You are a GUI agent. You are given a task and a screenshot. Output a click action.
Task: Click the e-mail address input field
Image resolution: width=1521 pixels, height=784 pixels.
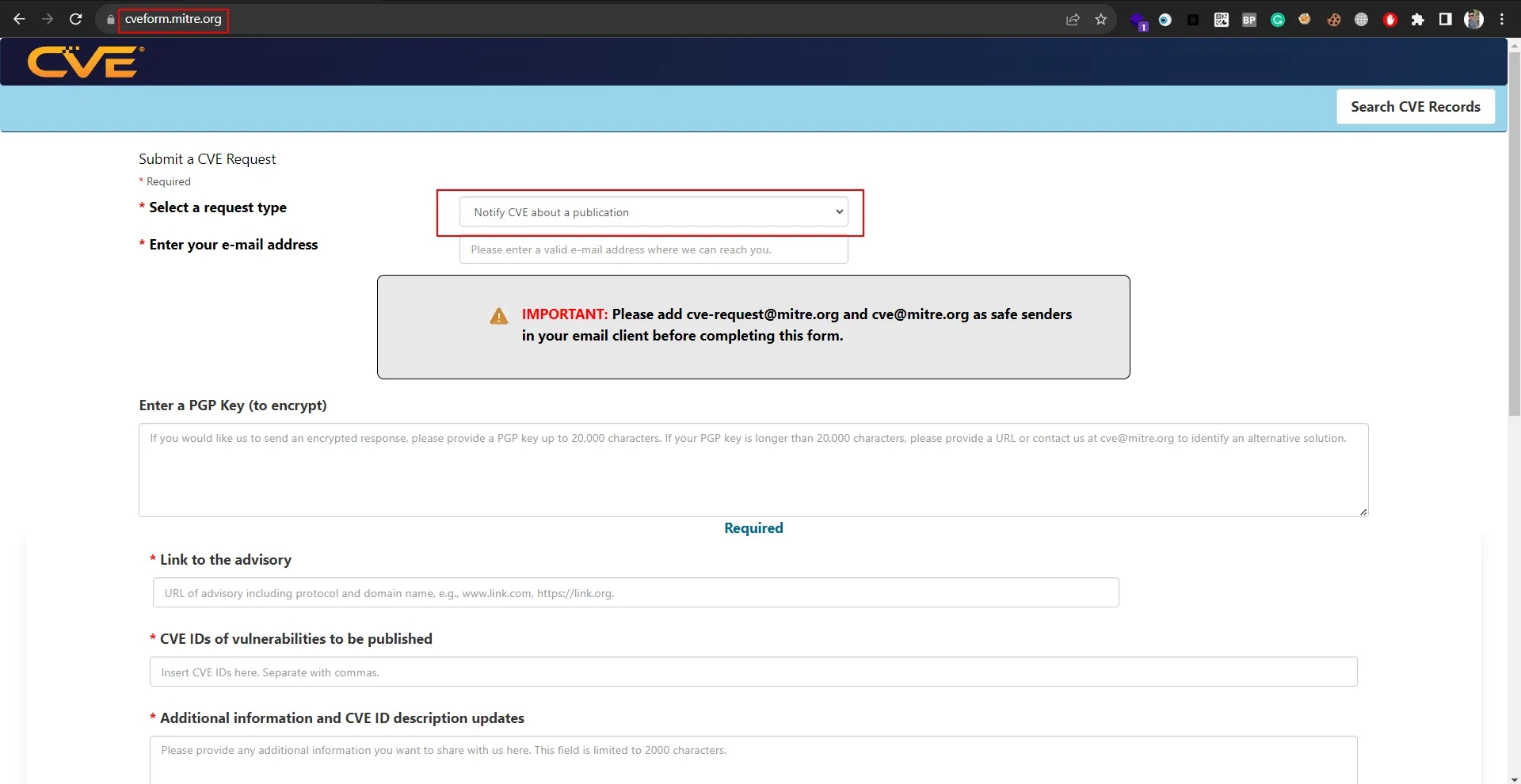tap(654, 249)
